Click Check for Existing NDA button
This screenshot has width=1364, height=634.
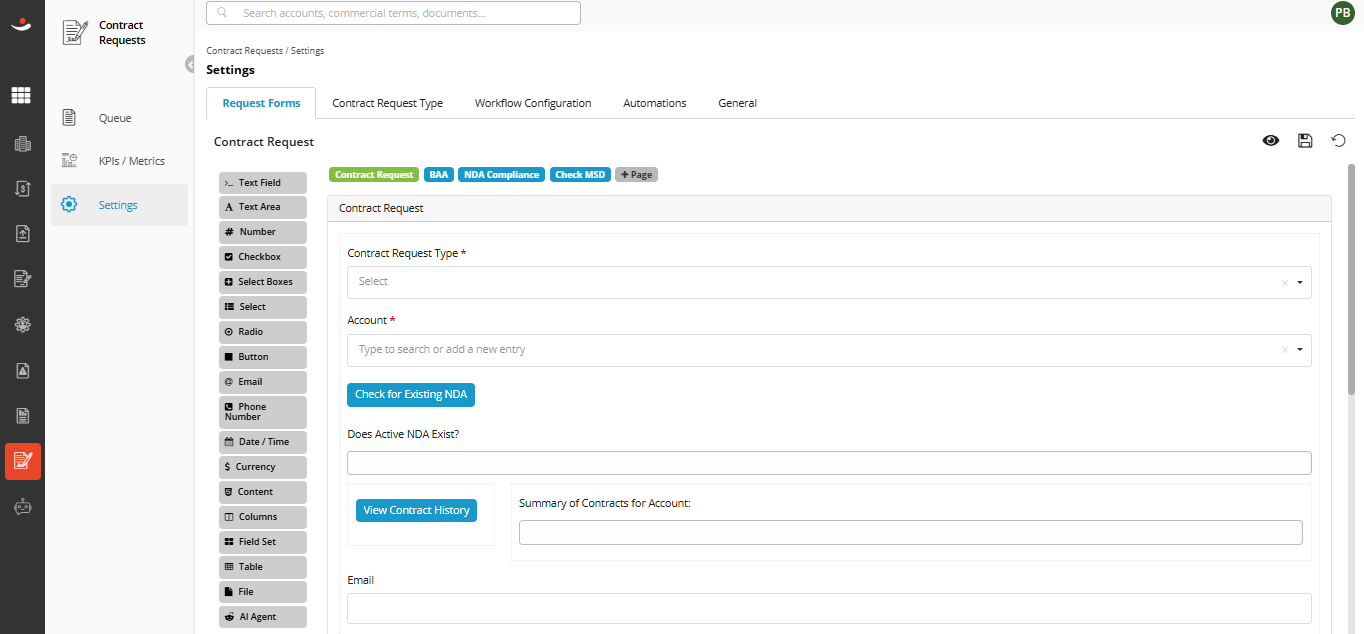pos(411,394)
